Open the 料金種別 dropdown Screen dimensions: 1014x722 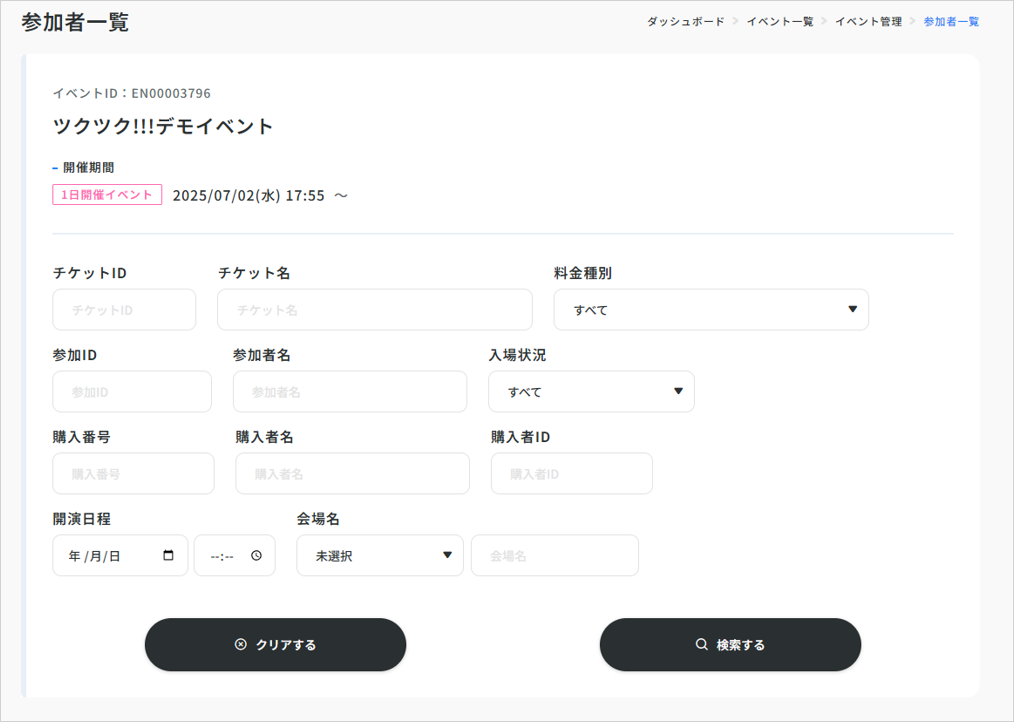711,310
